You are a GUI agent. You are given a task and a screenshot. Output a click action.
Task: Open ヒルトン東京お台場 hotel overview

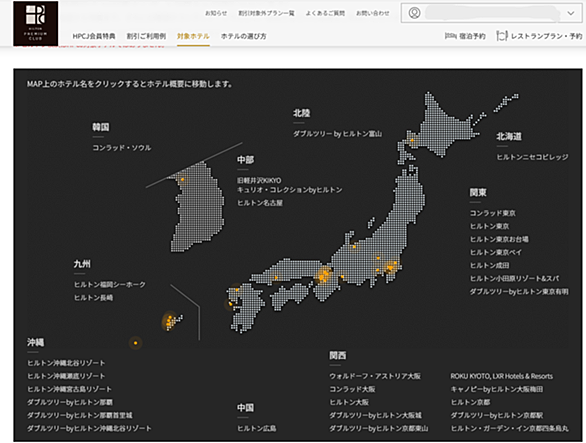click(x=499, y=239)
